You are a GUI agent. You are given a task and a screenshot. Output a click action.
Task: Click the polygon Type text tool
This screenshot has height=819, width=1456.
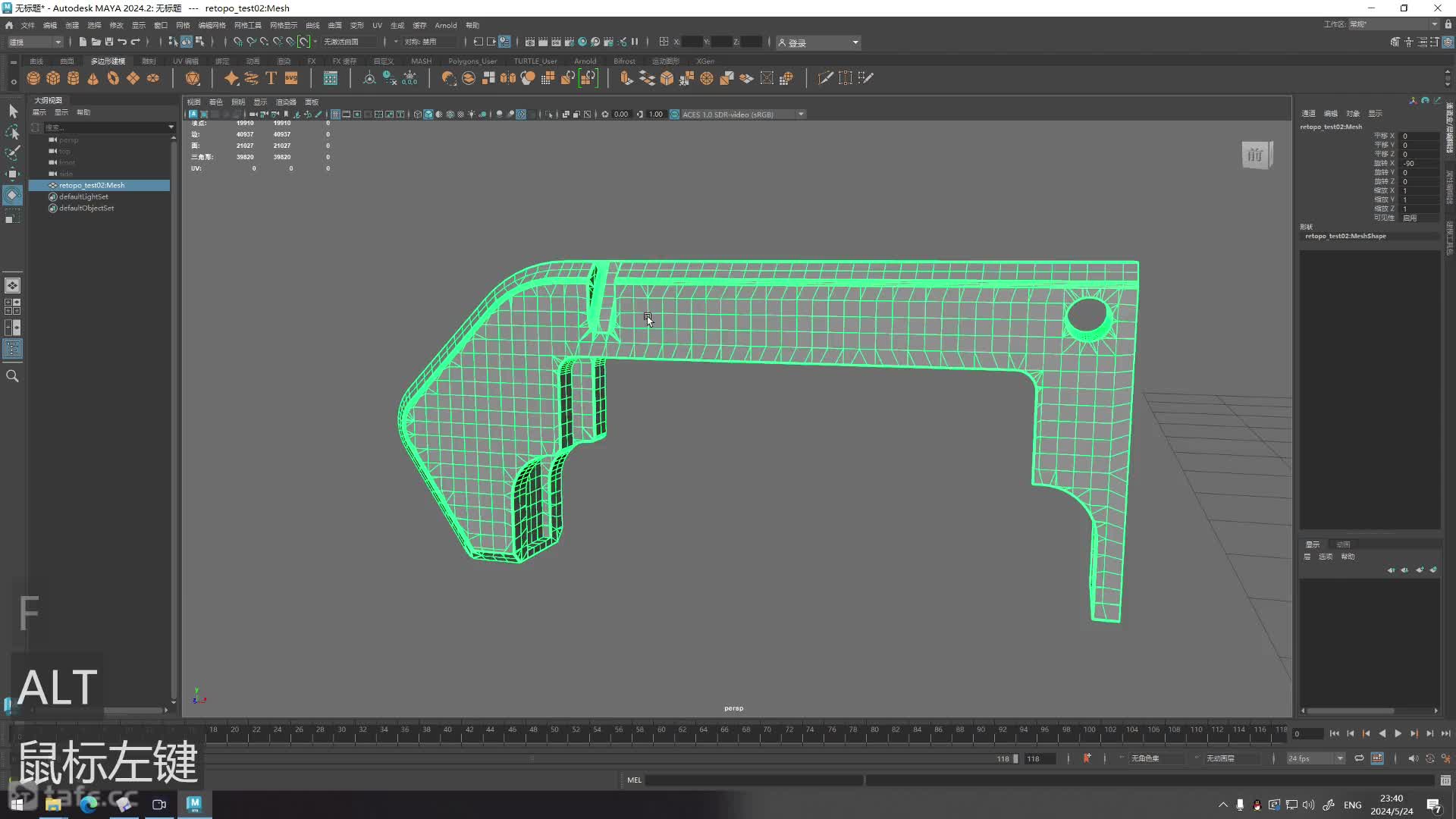271,78
